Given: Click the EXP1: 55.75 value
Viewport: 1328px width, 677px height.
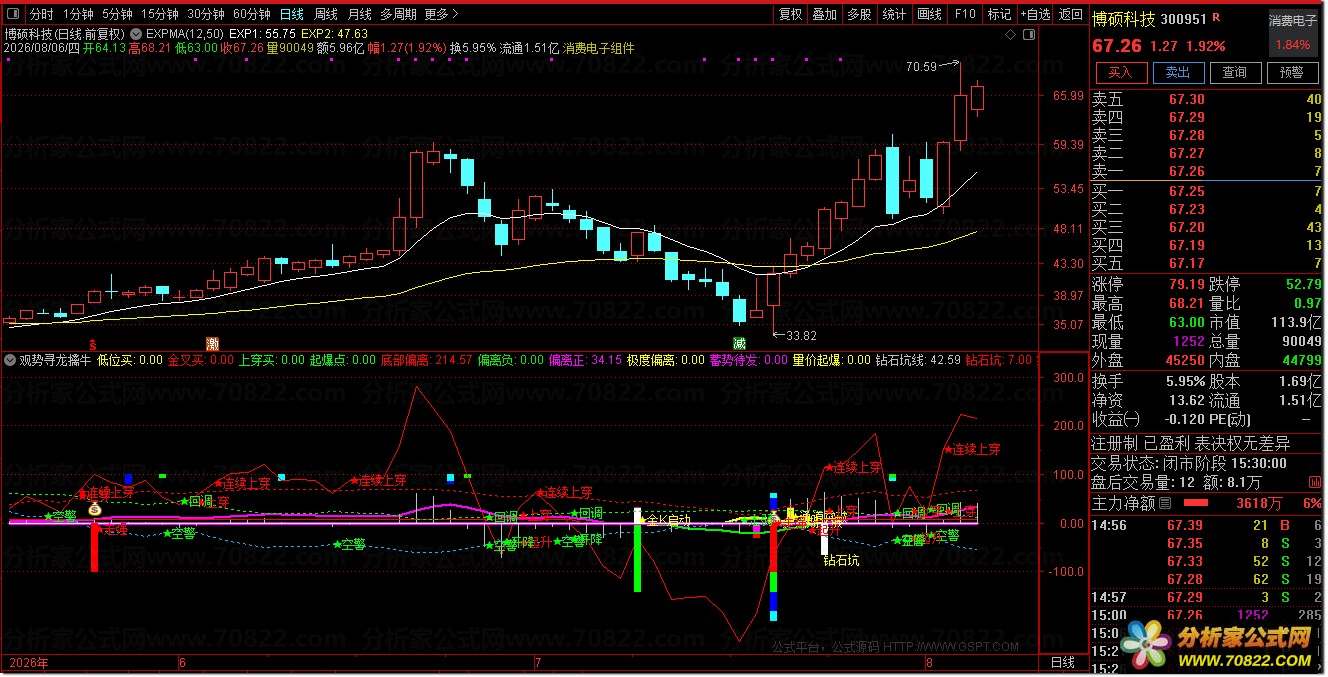Looking at the screenshot, I should tap(262, 33).
